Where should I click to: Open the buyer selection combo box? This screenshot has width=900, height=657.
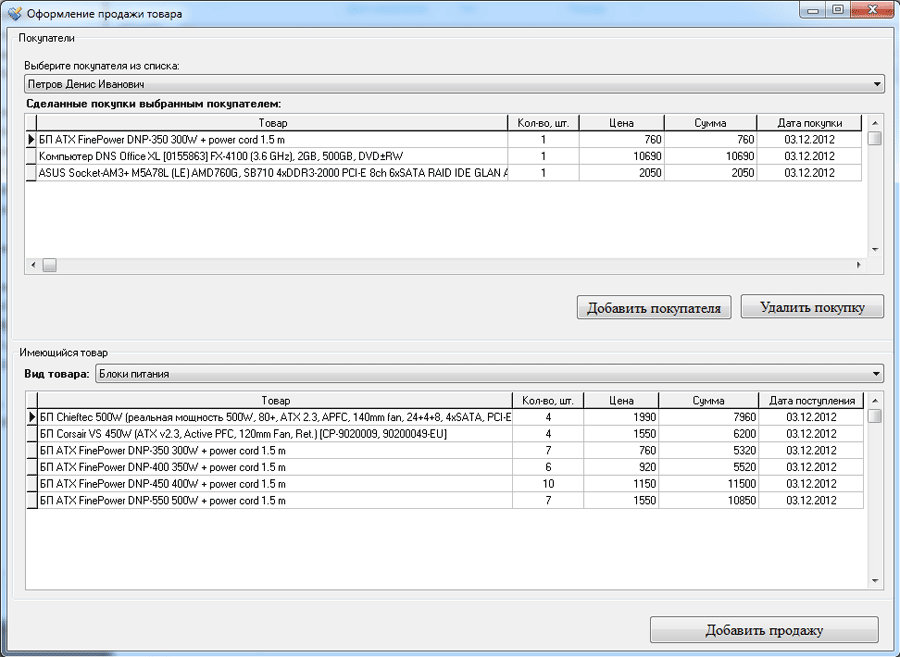coord(454,84)
